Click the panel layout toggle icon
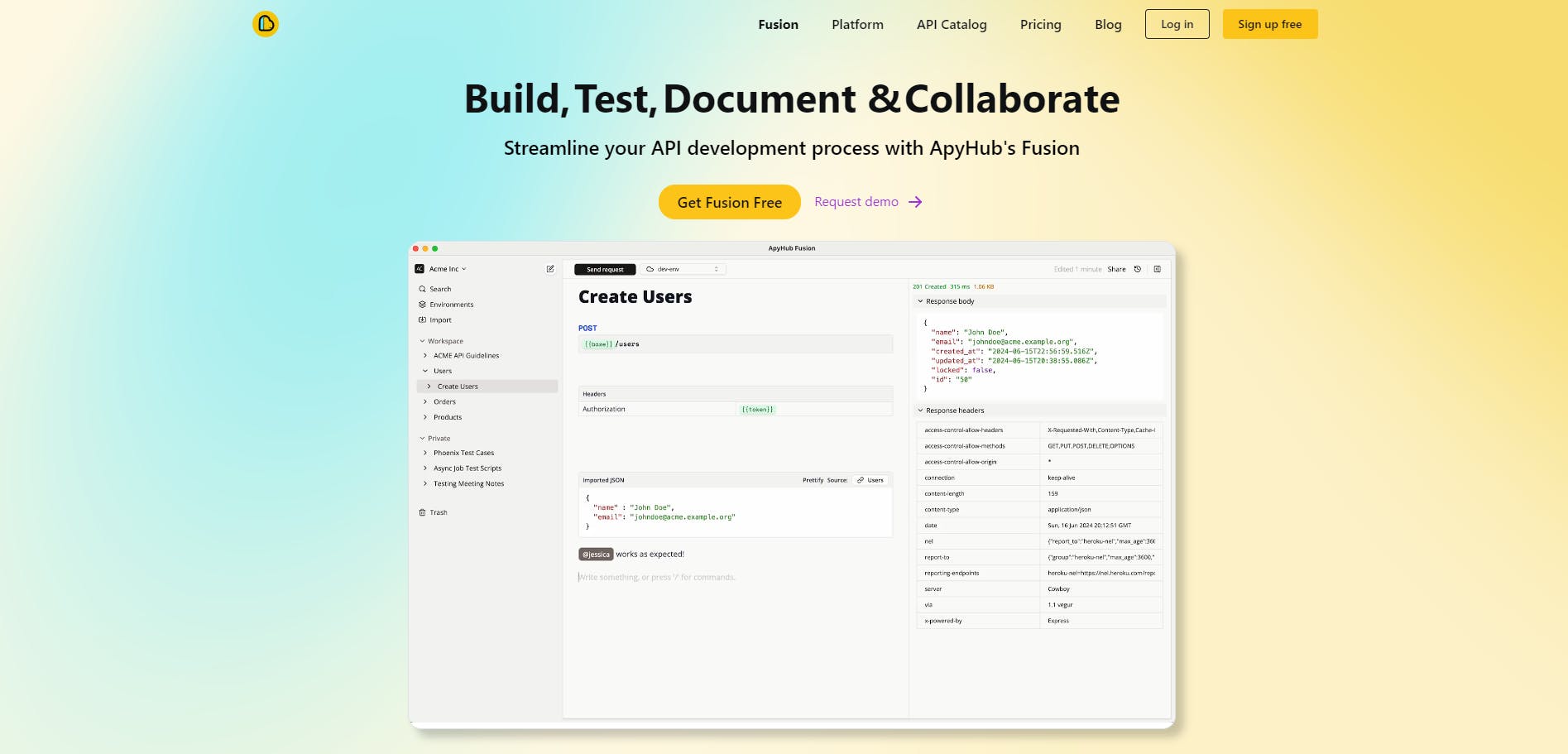 (1158, 269)
